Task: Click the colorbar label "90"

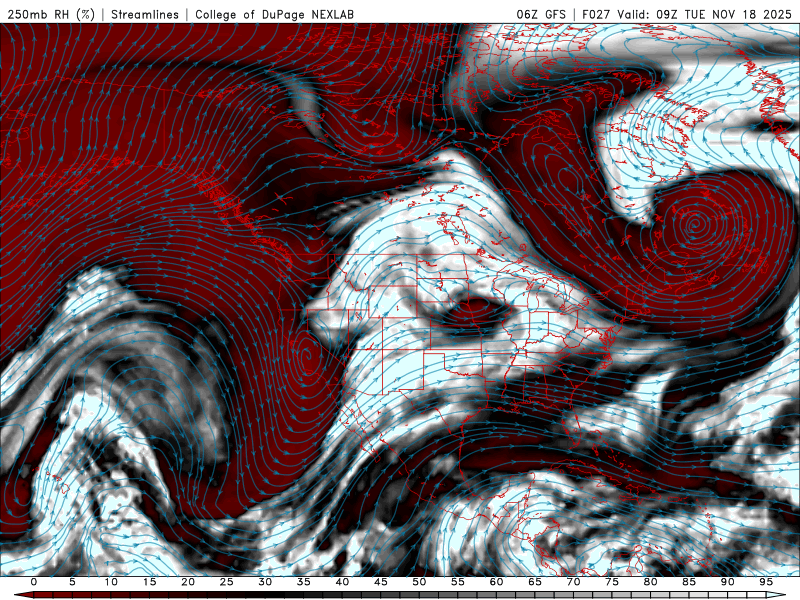Action: click(x=728, y=582)
